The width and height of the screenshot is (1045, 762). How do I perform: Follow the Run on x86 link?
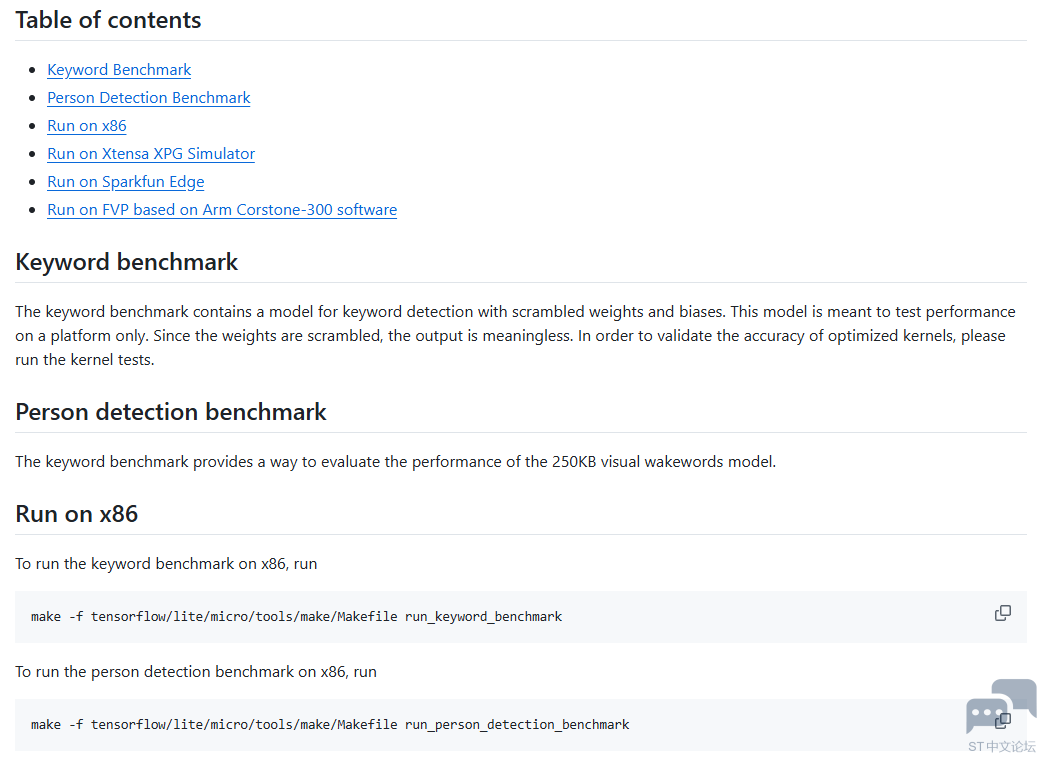(x=87, y=126)
